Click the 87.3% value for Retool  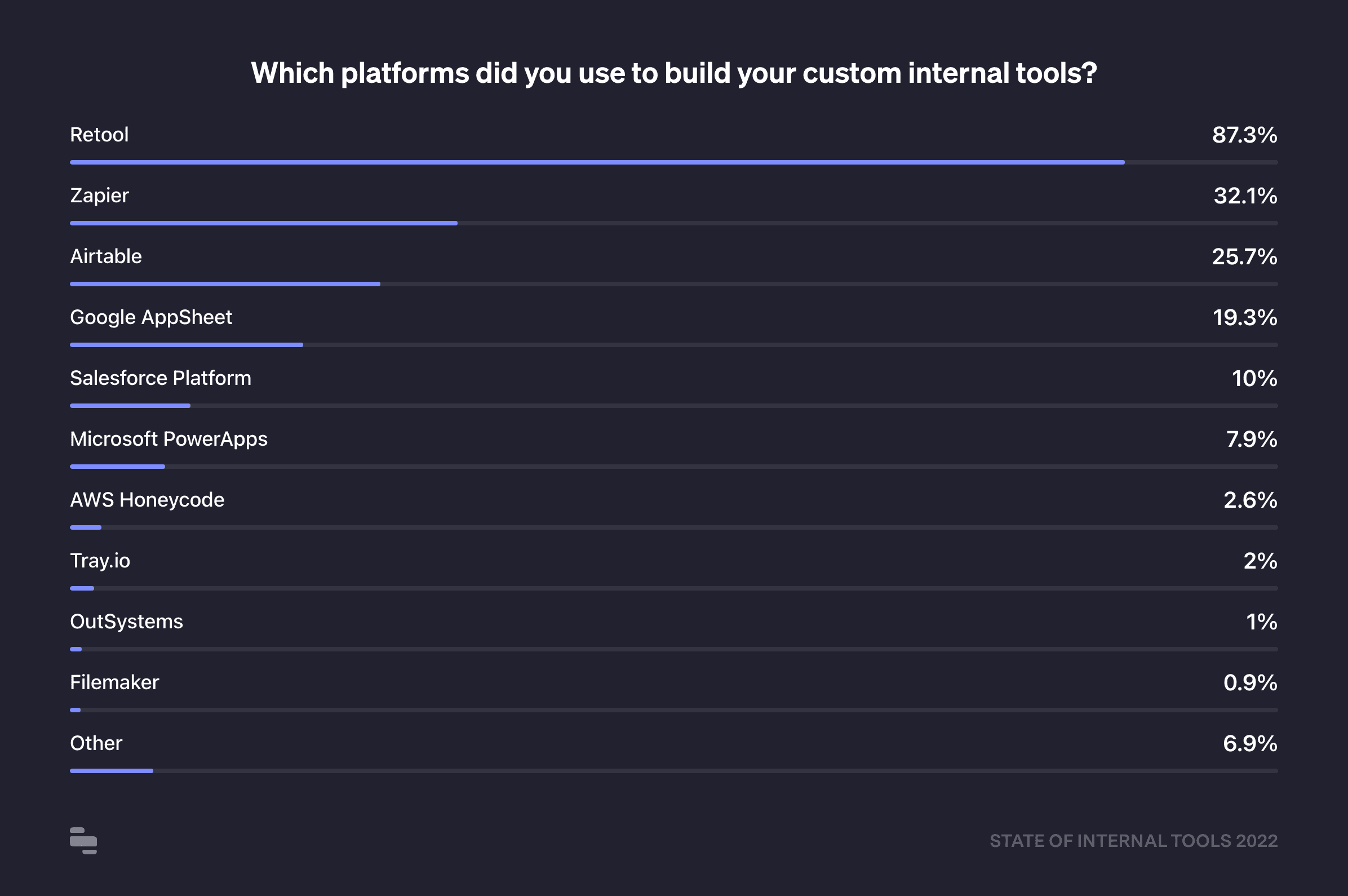(1244, 135)
